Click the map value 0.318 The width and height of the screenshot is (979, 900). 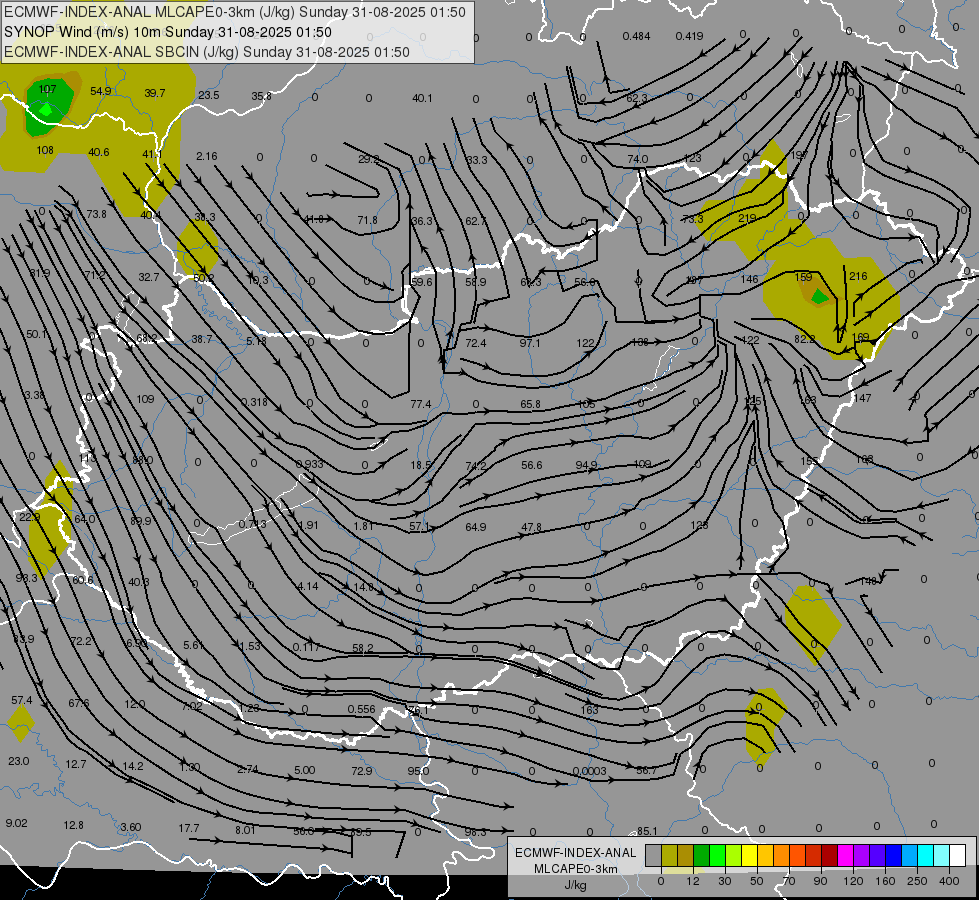pos(254,402)
